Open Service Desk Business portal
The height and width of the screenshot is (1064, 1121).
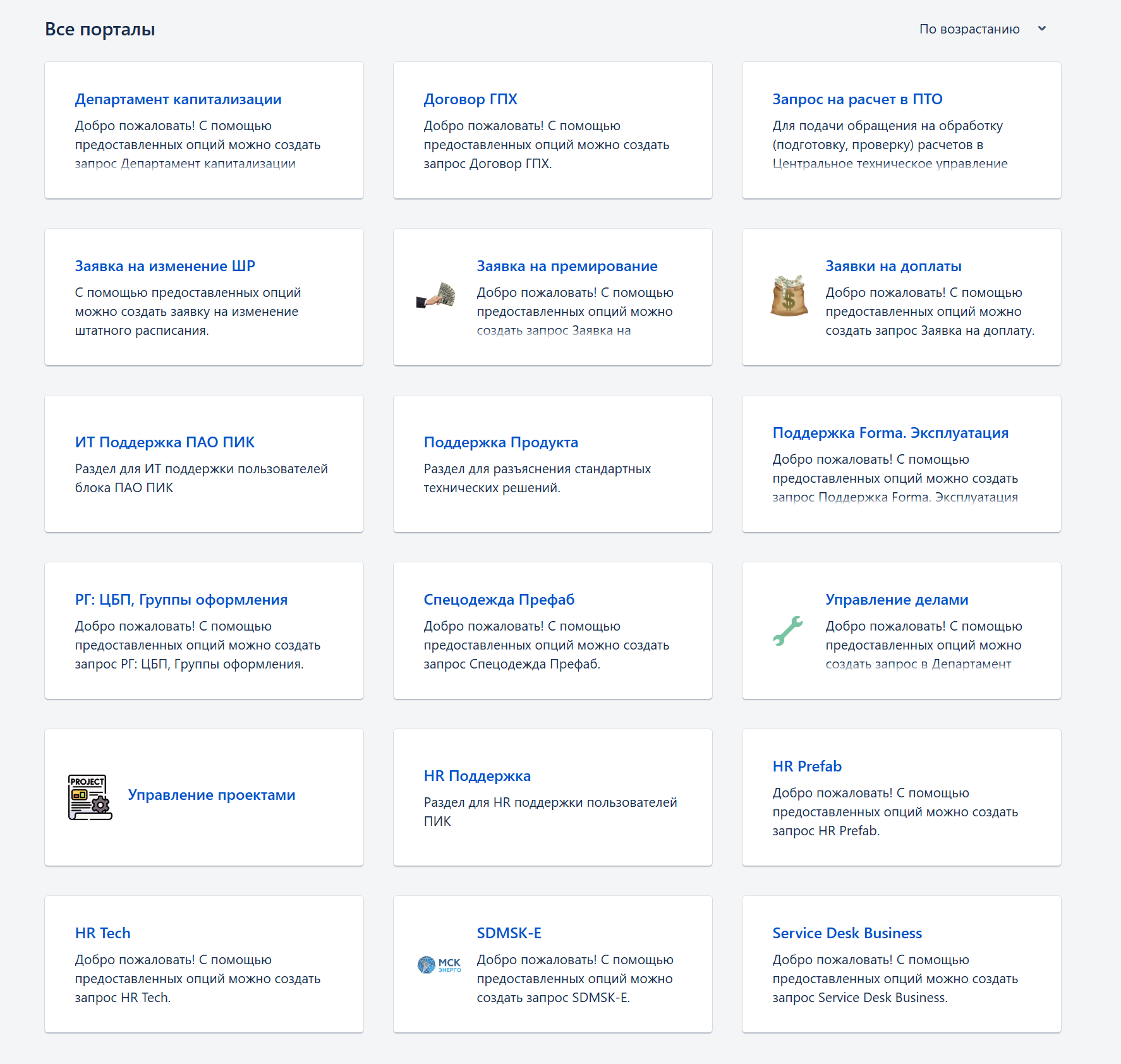847,933
